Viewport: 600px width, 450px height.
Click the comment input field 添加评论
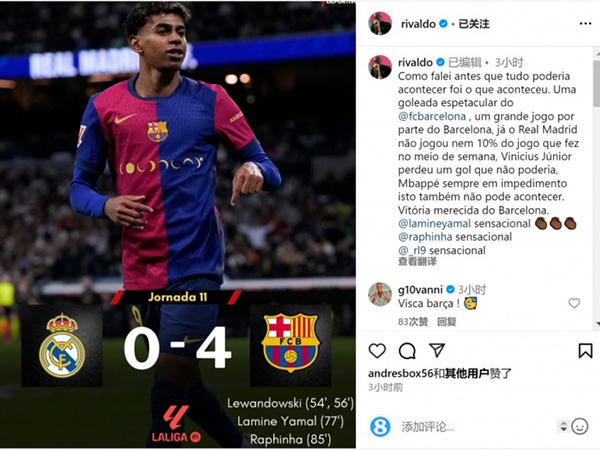[476, 426]
